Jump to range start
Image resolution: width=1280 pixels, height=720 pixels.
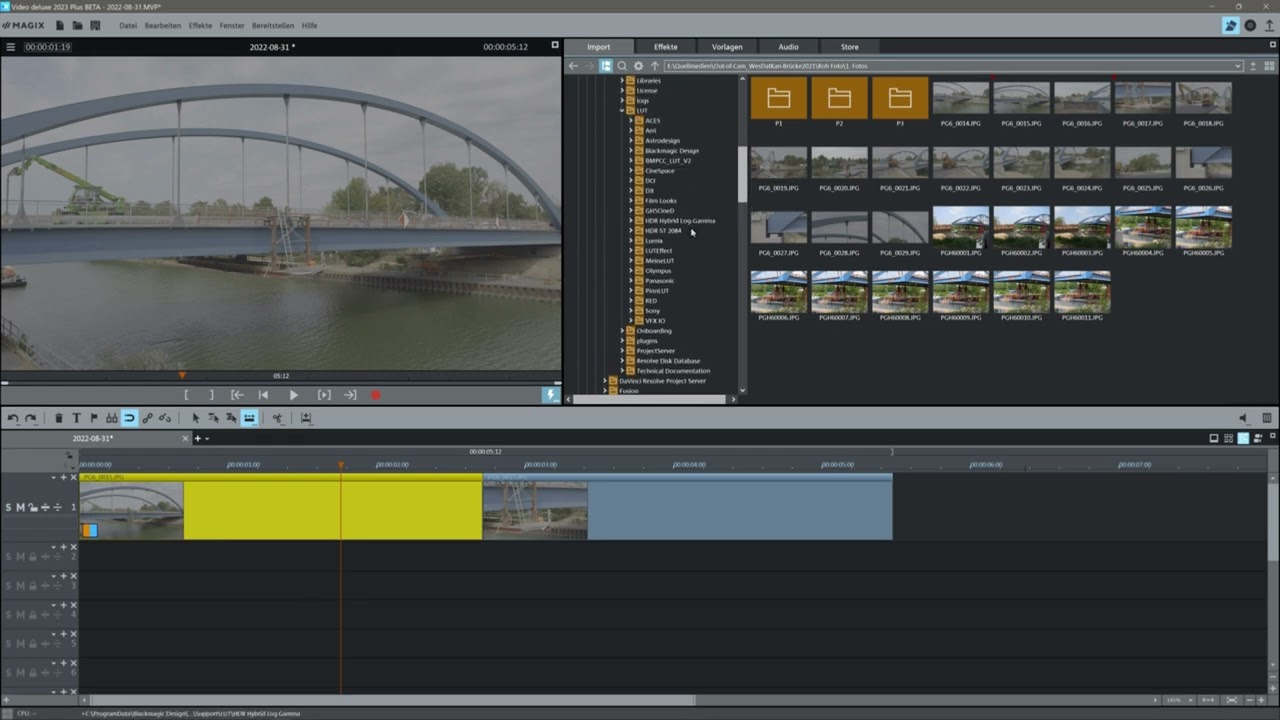coord(237,395)
